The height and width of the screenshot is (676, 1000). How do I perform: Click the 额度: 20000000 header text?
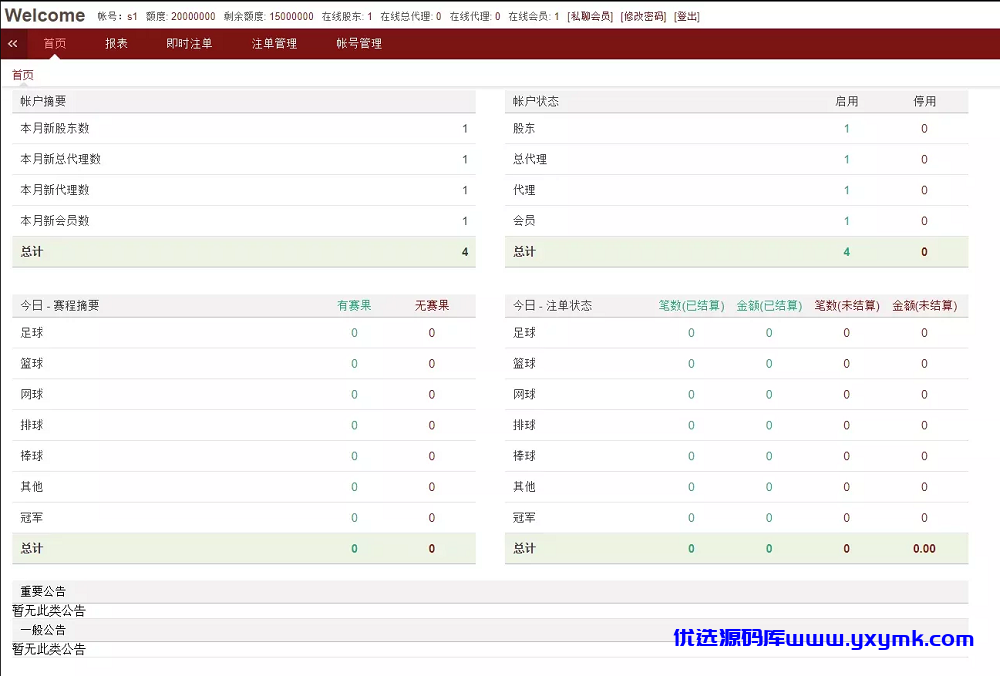[x=180, y=17]
